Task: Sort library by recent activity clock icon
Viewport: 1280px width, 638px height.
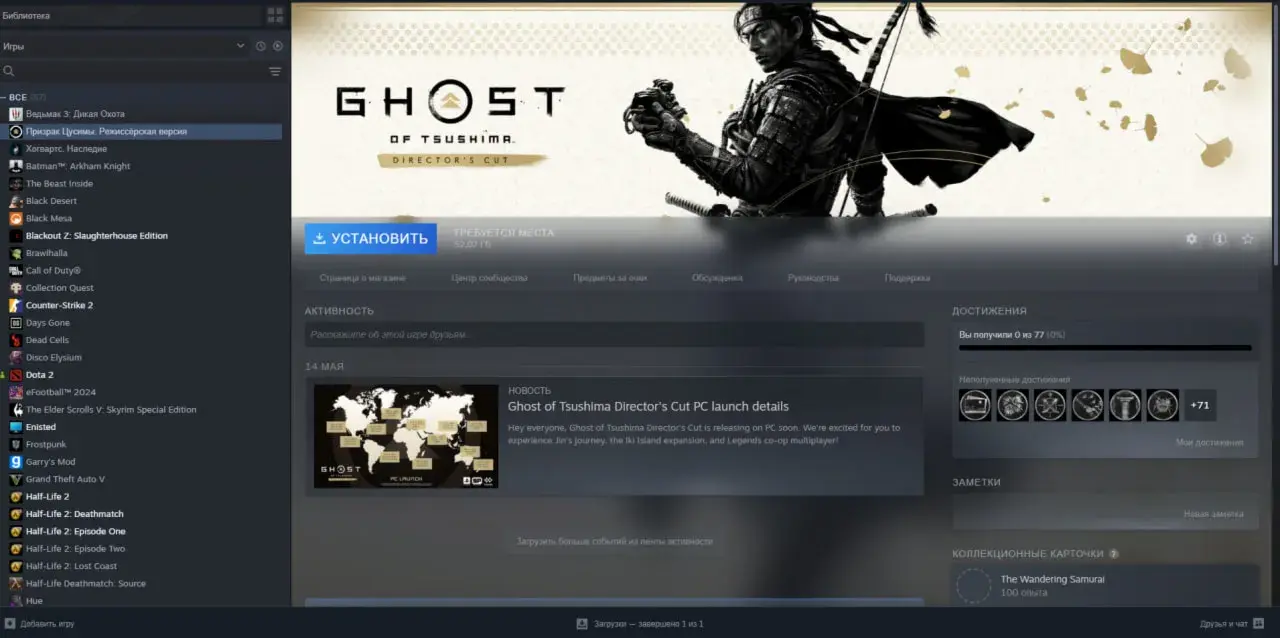Action: pos(261,46)
